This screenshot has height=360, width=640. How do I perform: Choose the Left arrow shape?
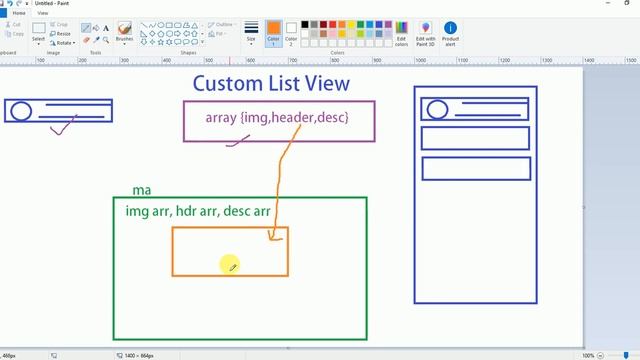click(x=186, y=33)
